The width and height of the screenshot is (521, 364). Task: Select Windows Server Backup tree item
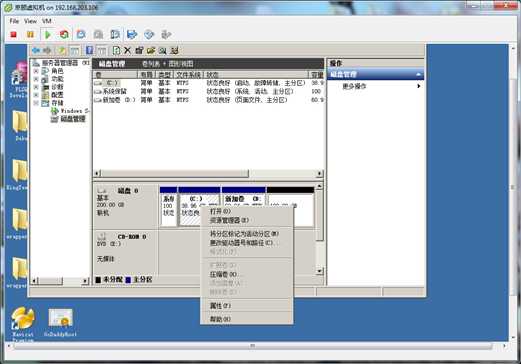(71, 111)
